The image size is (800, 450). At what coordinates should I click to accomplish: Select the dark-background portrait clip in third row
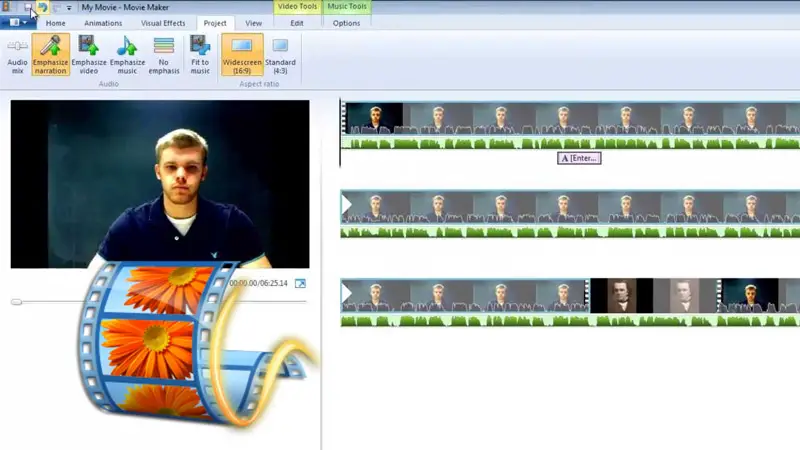pyautogui.click(x=621, y=295)
